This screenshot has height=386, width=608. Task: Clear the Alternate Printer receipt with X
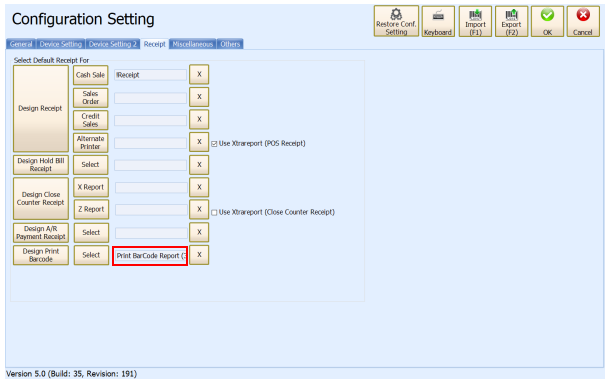199,142
